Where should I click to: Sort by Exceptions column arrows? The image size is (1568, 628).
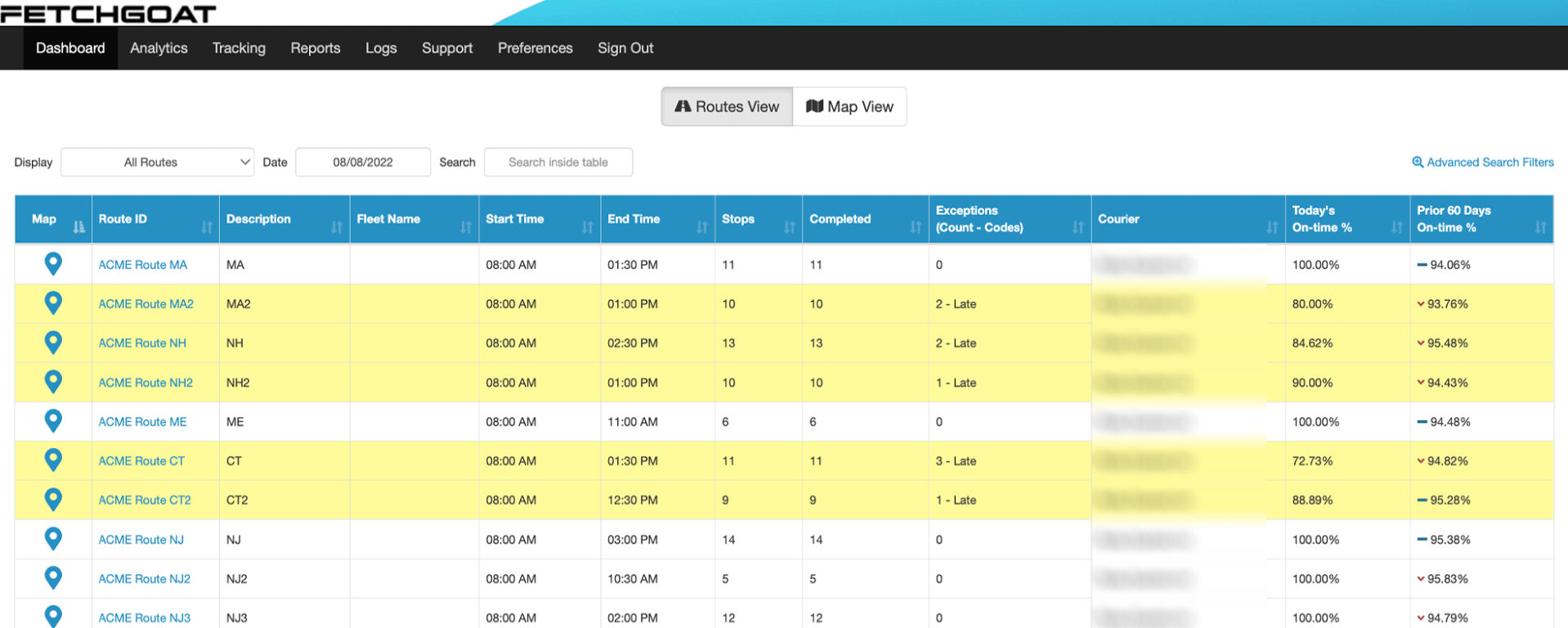point(1077,227)
